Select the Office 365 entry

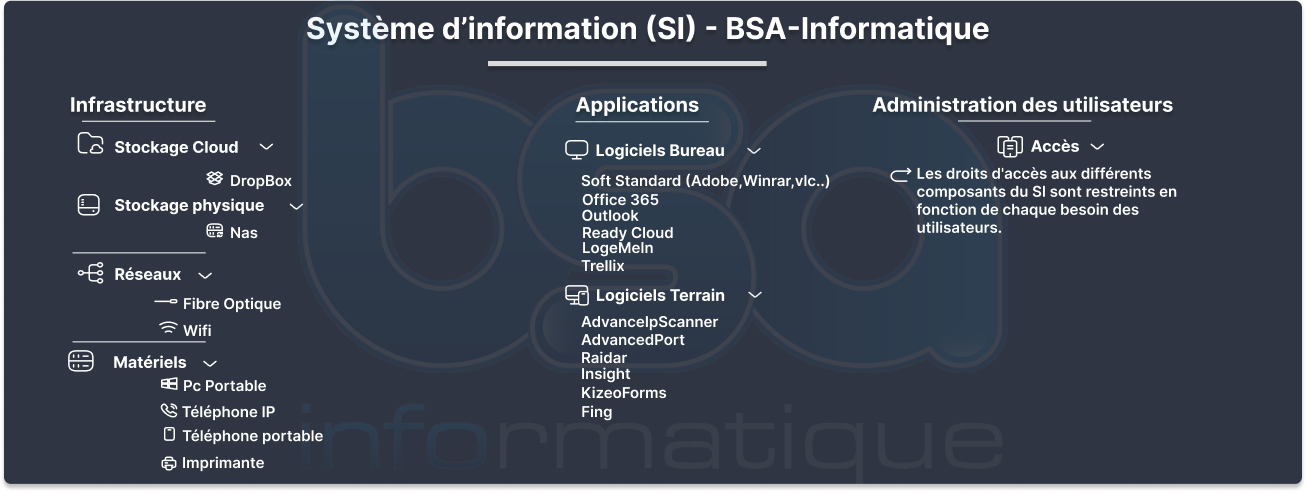pyautogui.click(x=620, y=200)
